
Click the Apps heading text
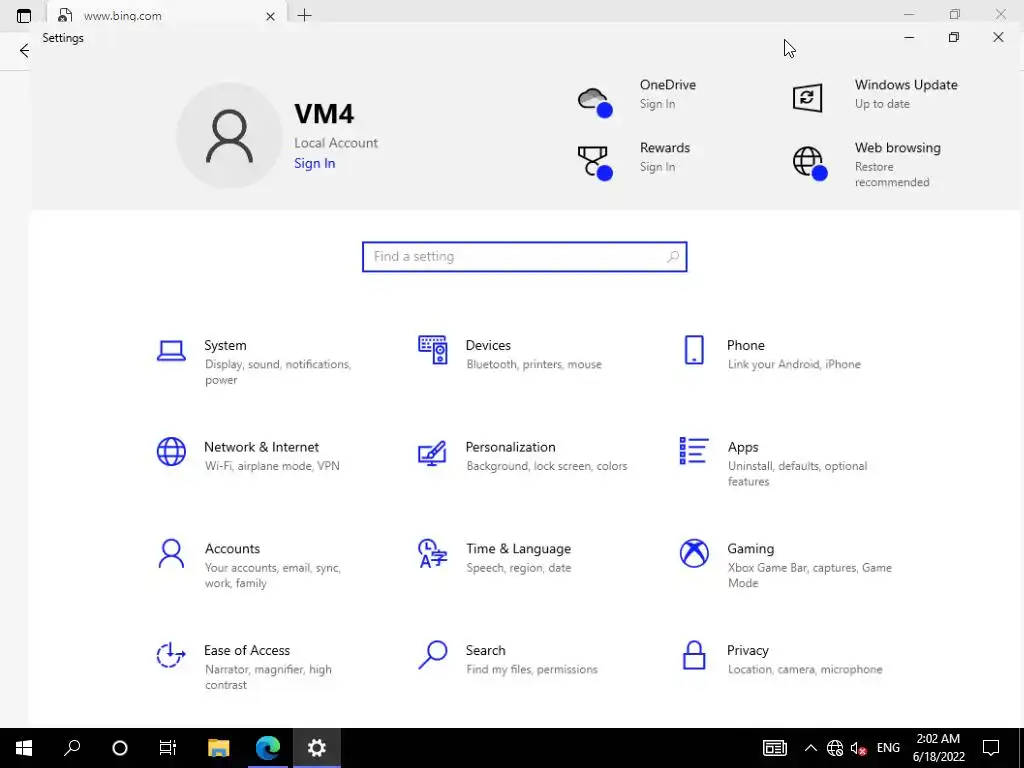pos(743,448)
